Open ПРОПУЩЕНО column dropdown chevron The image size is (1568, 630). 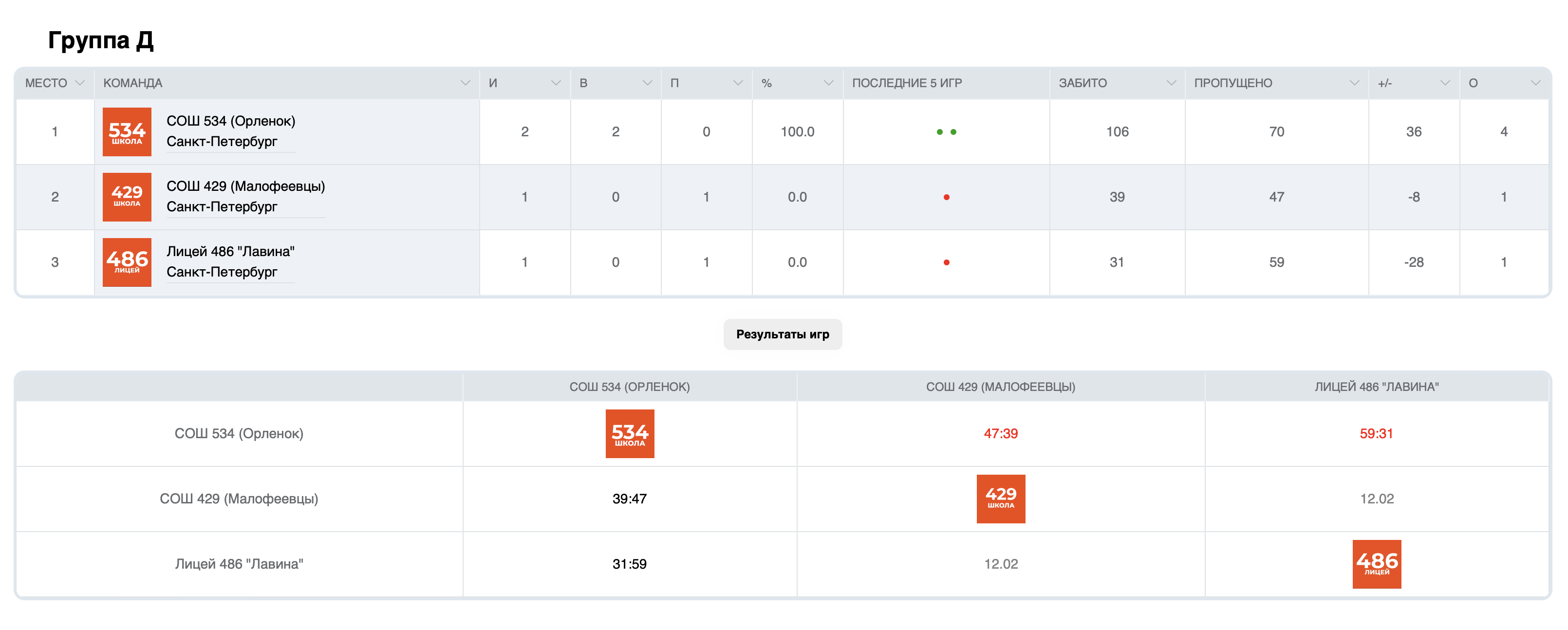1354,83
